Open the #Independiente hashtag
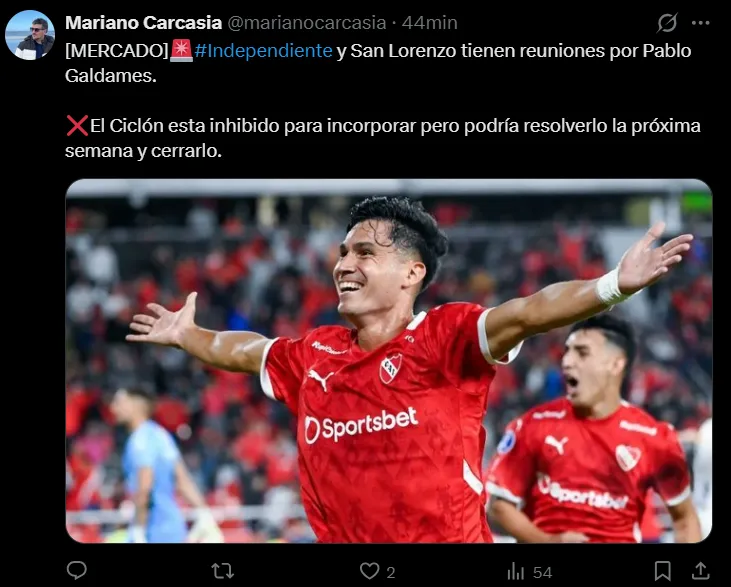Screen dimensions: 731x587 (263, 50)
